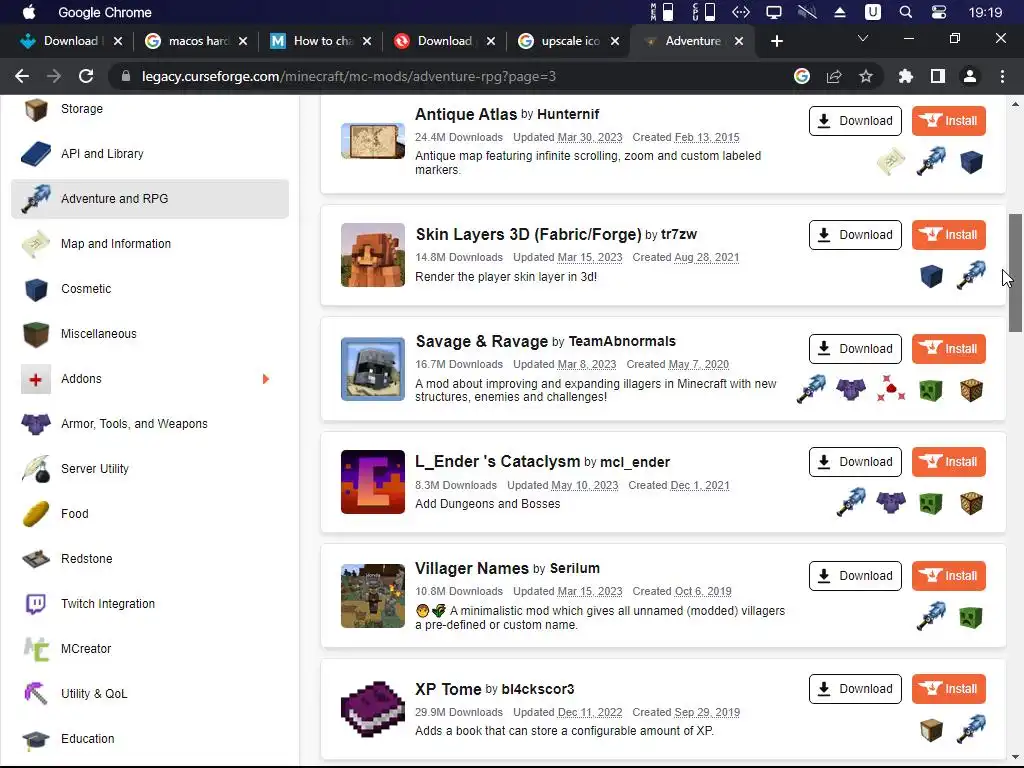Screen dimensions: 1024x768
Task: Open the Chrome three-dot menu
Action: [x=1002, y=76]
